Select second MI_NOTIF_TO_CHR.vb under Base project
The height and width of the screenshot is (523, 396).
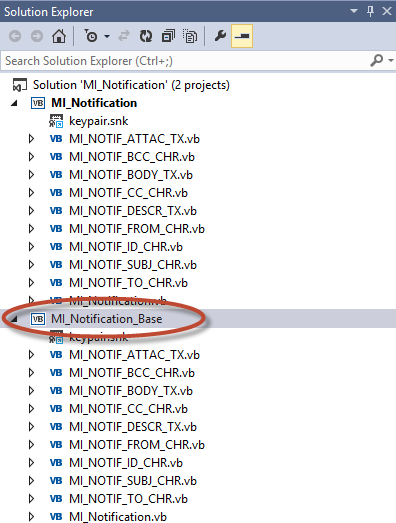click(x=128, y=499)
